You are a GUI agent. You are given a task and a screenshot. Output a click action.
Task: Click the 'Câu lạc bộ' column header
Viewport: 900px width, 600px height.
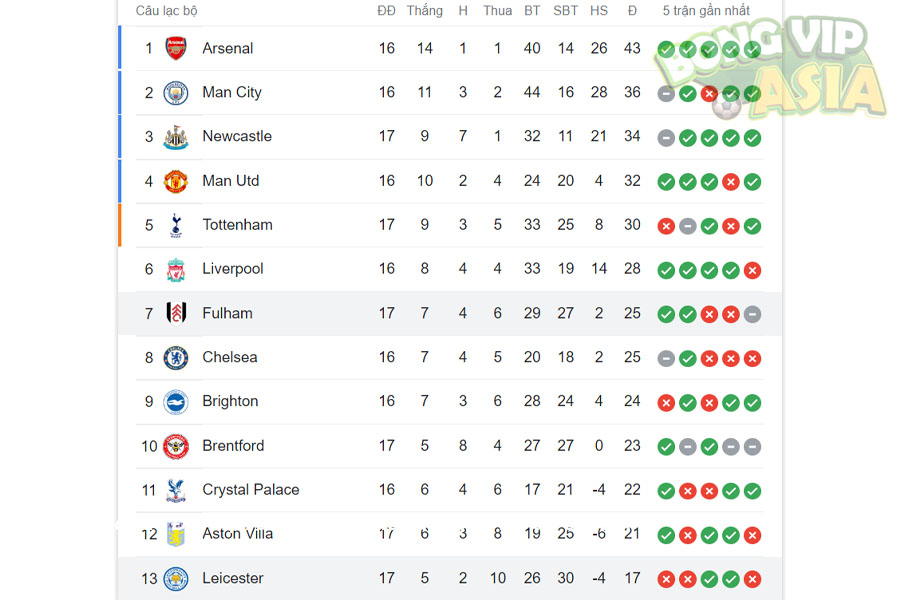click(167, 11)
